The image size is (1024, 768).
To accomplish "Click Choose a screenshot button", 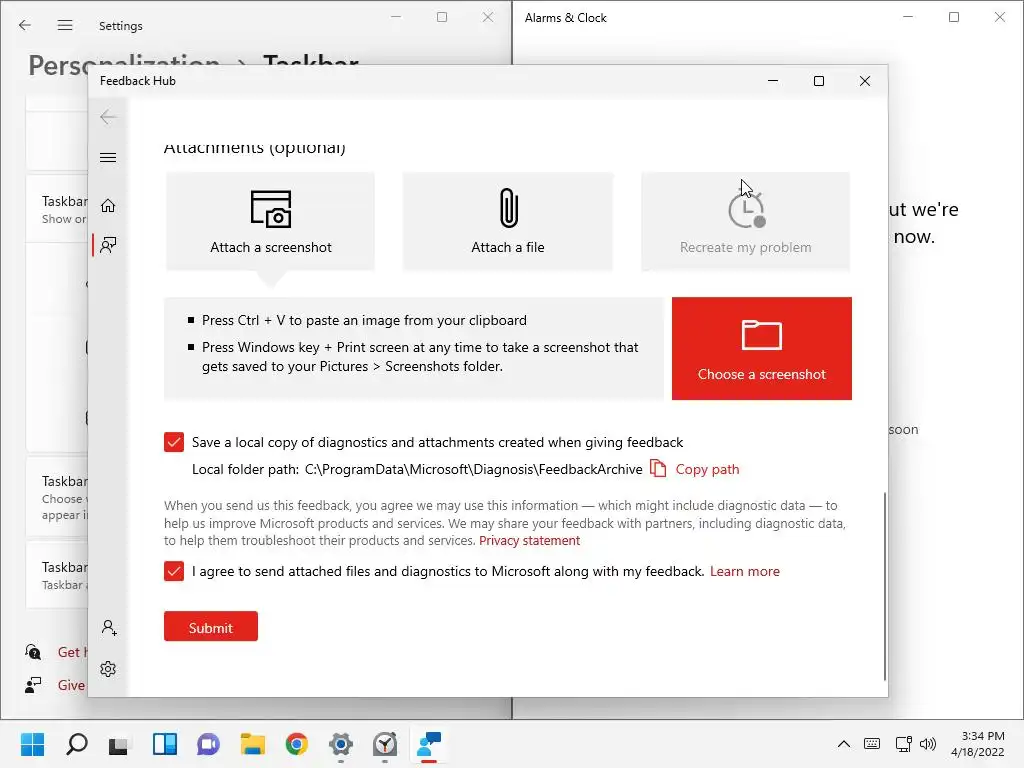I will click(761, 348).
